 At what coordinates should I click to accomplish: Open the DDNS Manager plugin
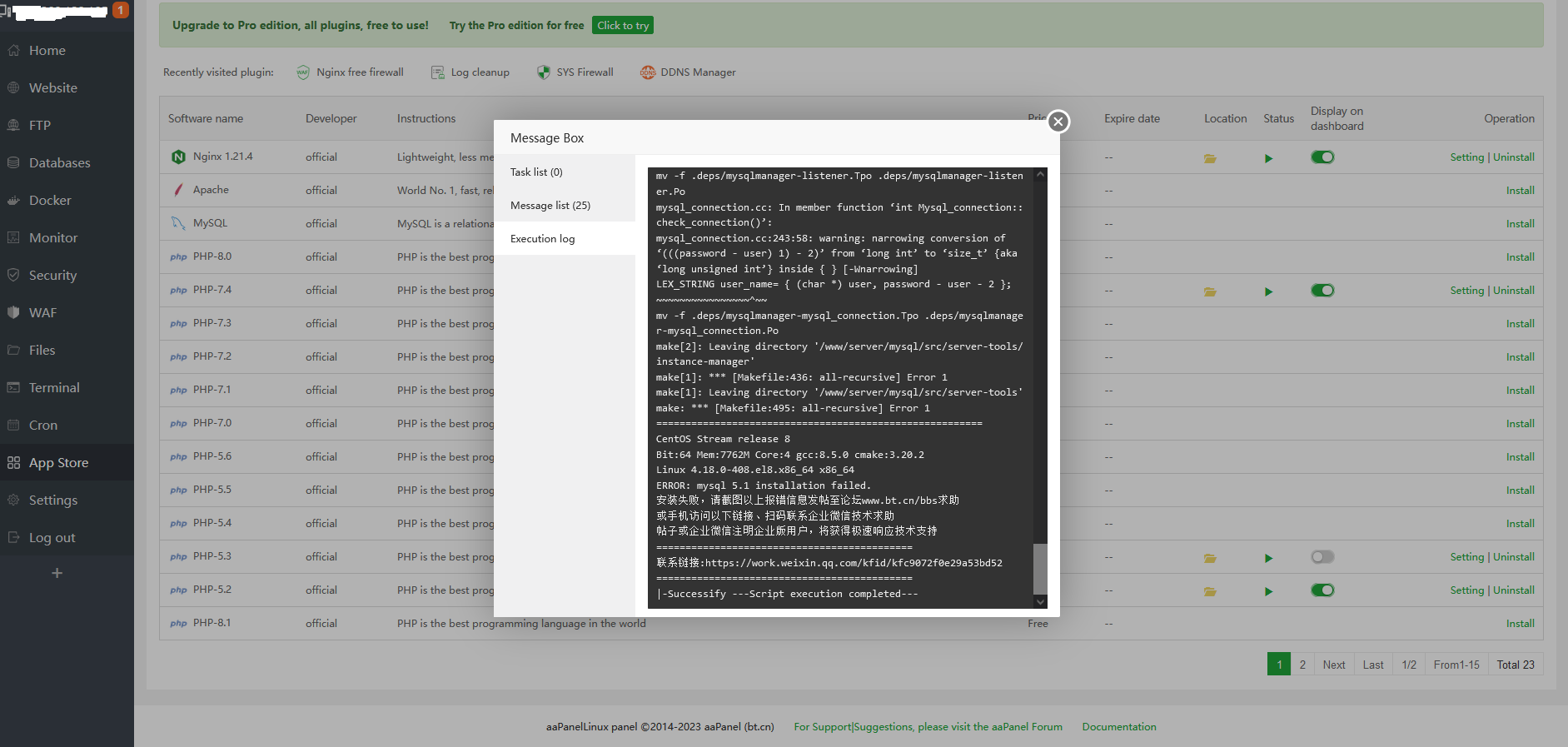[x=688, y=72]
